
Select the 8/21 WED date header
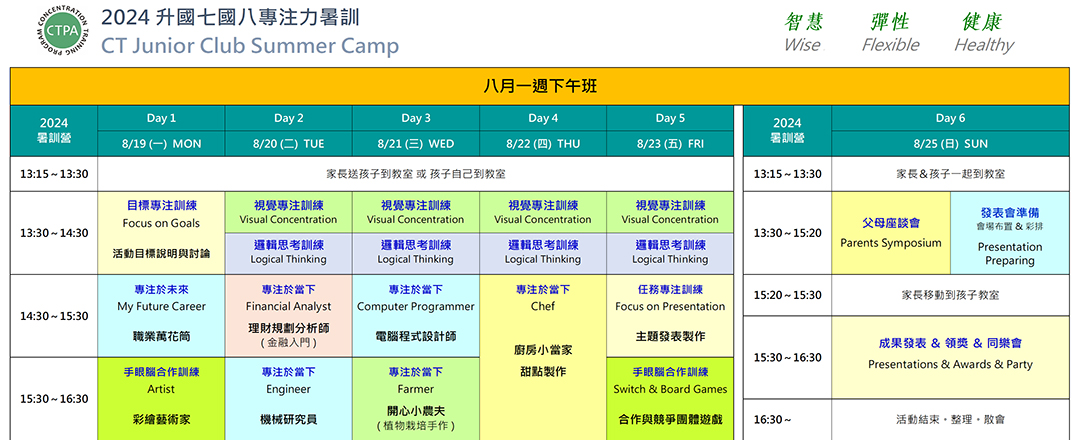pyautogui.click(x=415, y=143)
